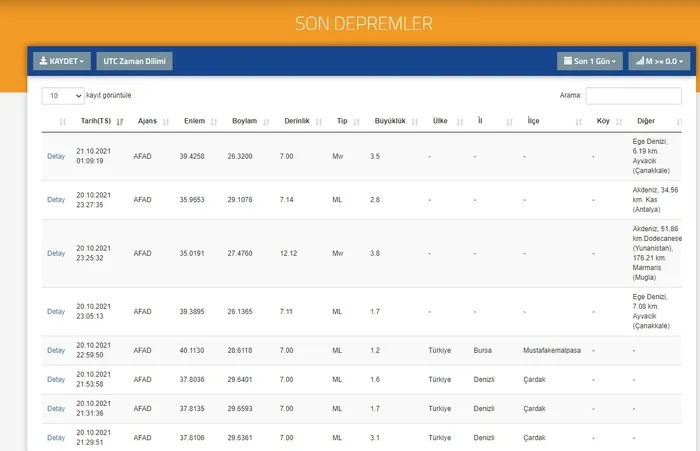700x451 pixels.
Task: Sort by the Tip column icon
Action: tap(356, 122)
